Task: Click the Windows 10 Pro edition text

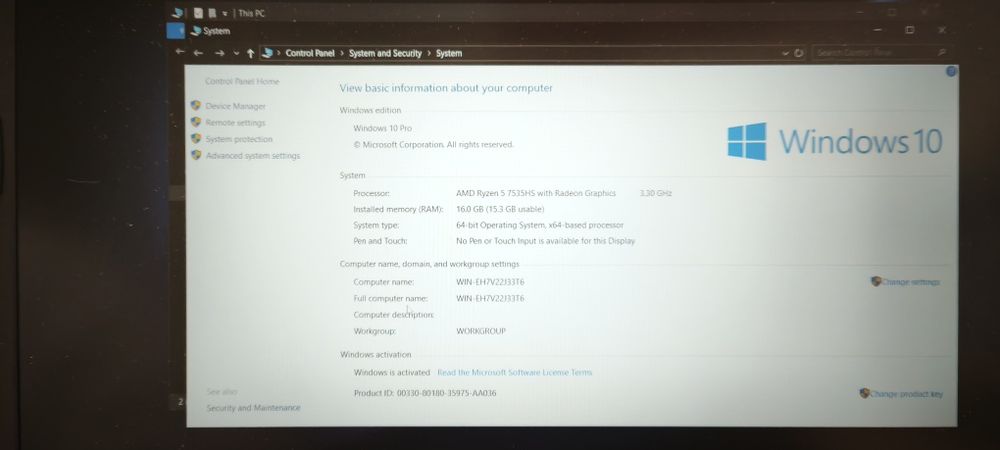Action: [383, 128]
